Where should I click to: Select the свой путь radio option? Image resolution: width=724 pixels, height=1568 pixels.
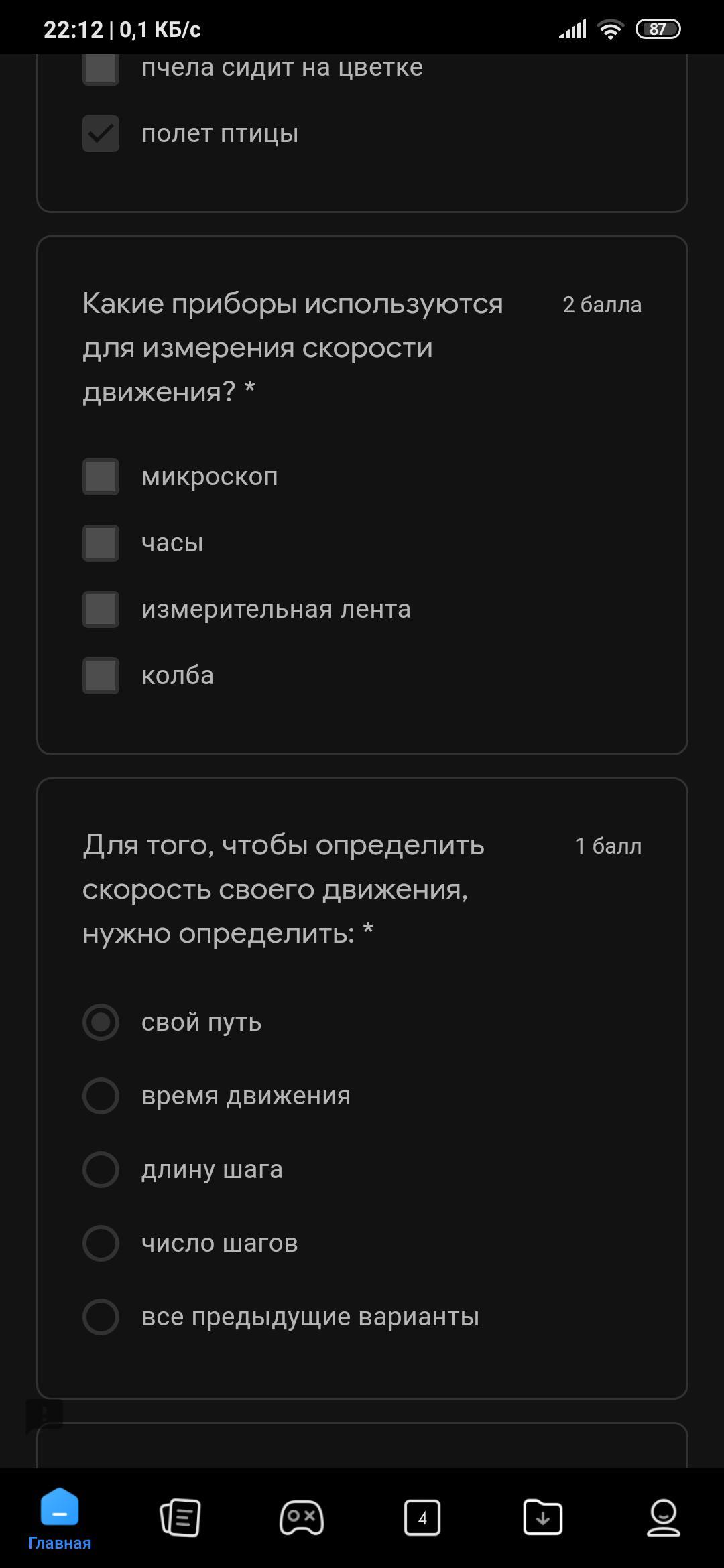tap(101, 1022)
